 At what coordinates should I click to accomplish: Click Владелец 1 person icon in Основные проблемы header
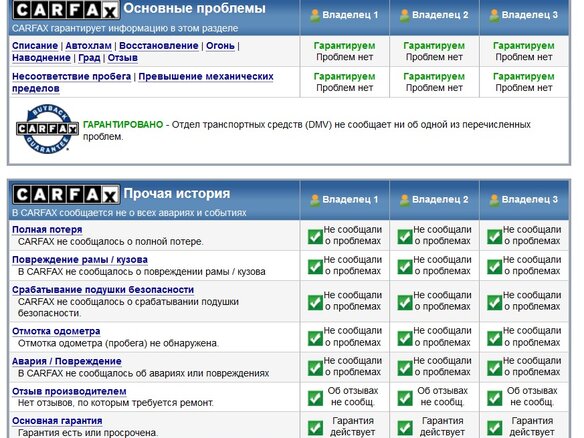click(x=315, y=15)
